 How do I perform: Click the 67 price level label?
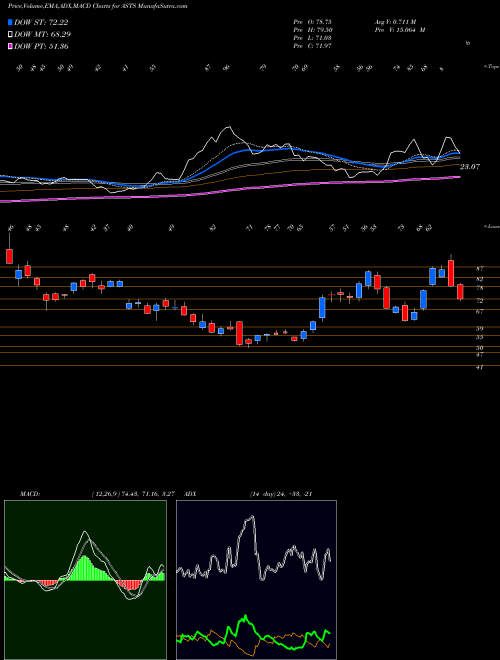pyautogui.click(x=479, y=311)
